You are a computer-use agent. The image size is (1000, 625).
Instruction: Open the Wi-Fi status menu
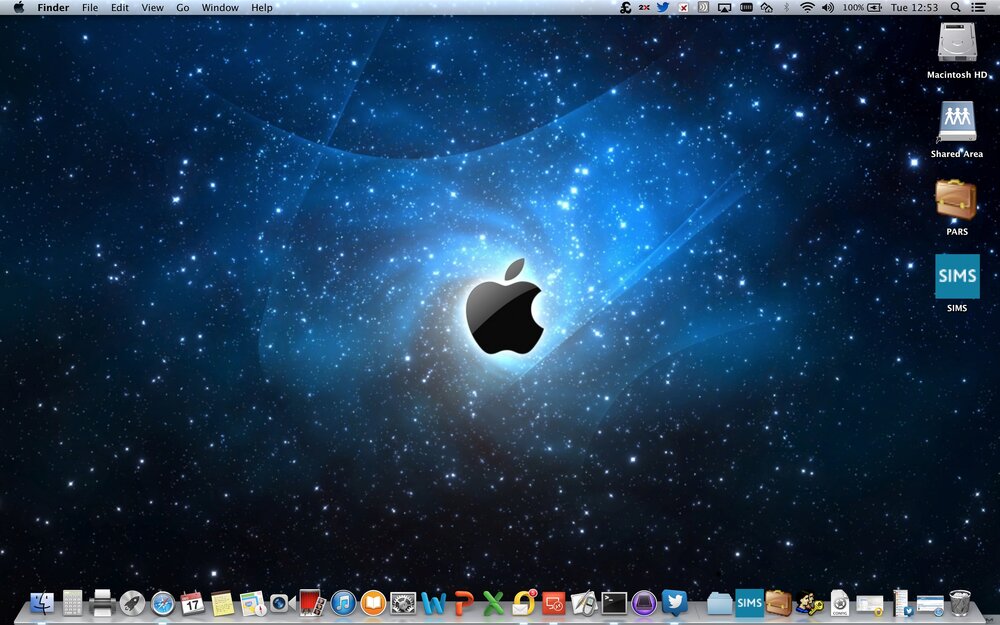[x=807, y=8]
